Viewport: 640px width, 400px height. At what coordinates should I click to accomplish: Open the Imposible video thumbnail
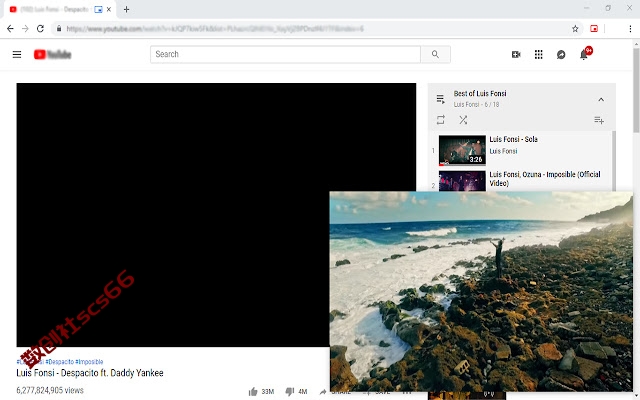[462, 181]
